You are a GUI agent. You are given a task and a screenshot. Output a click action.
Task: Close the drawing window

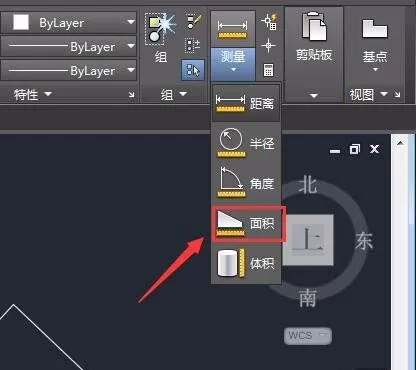(375, 149)
